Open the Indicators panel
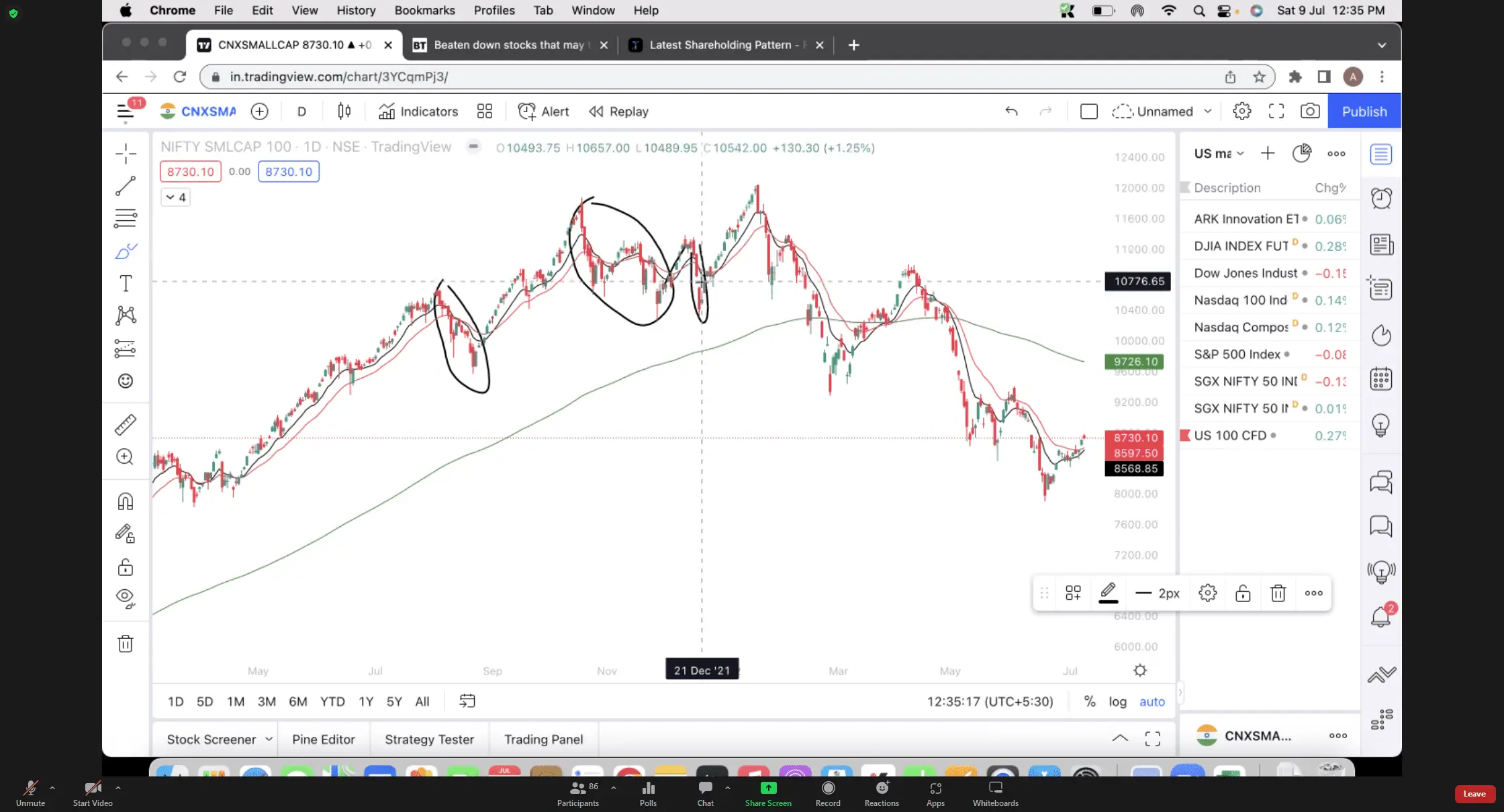The image size is (1504, 812). tap(418, 111)
